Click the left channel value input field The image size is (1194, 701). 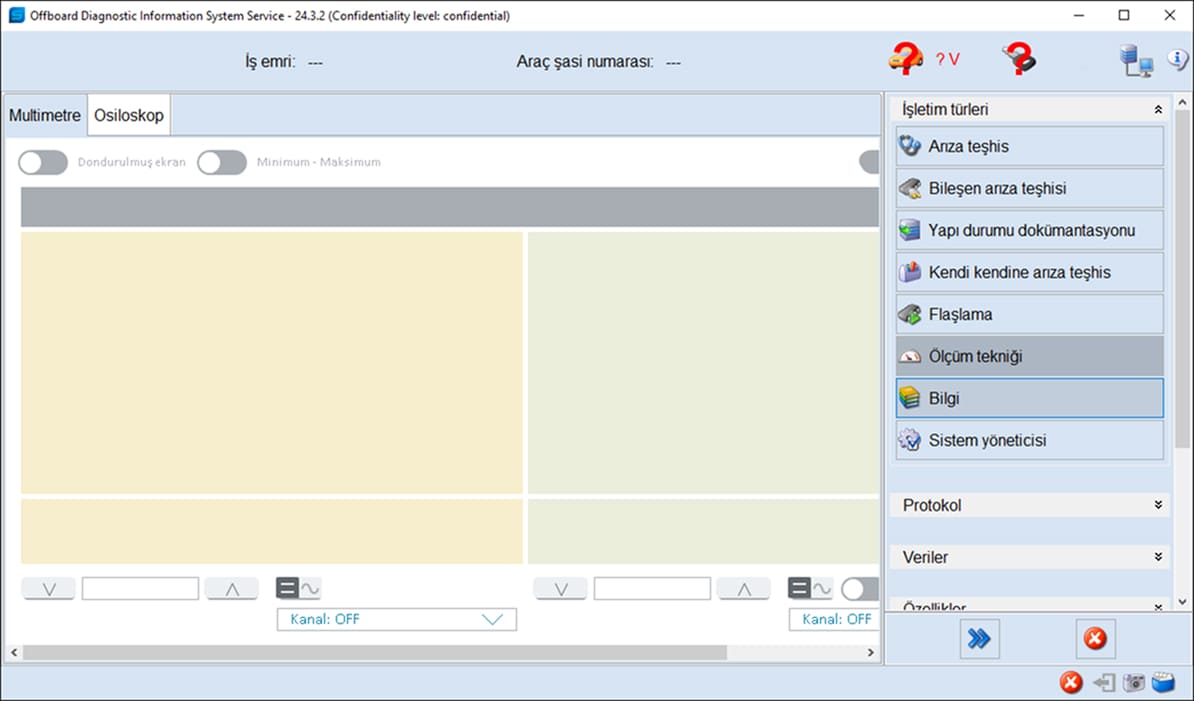point(140,588)
